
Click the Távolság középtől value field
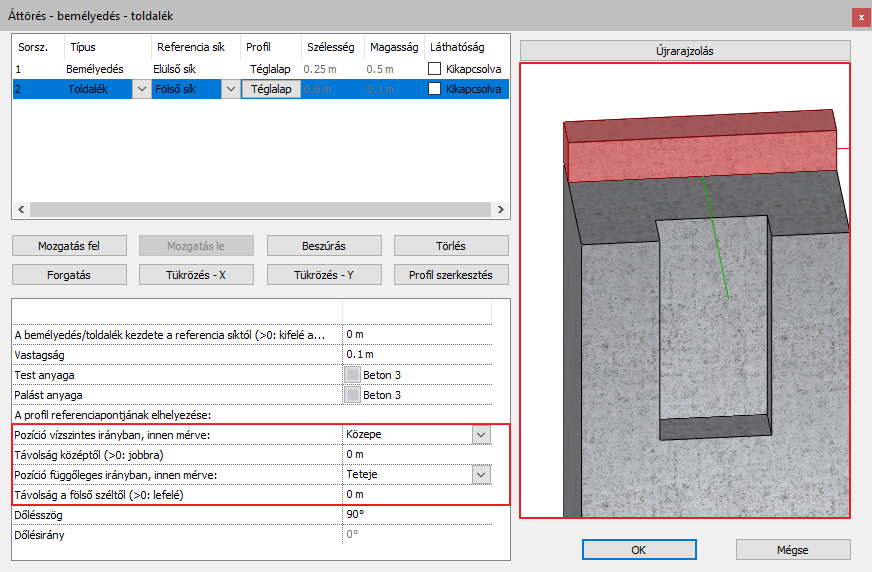point(417,455)
